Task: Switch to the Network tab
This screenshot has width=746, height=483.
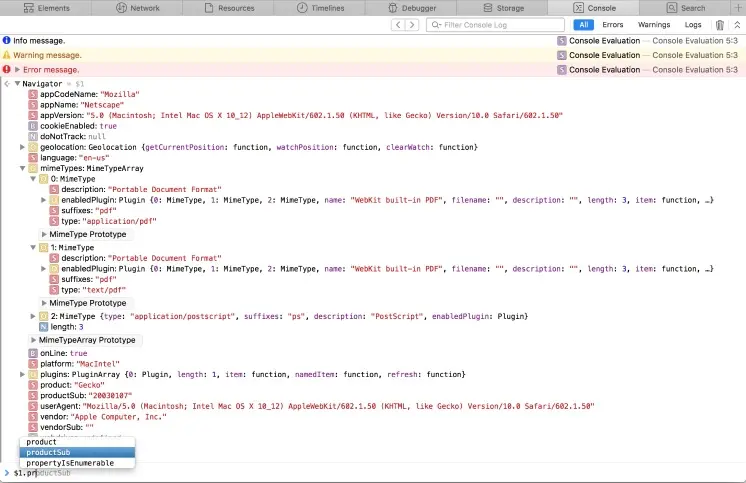Action: pos(137,8)
